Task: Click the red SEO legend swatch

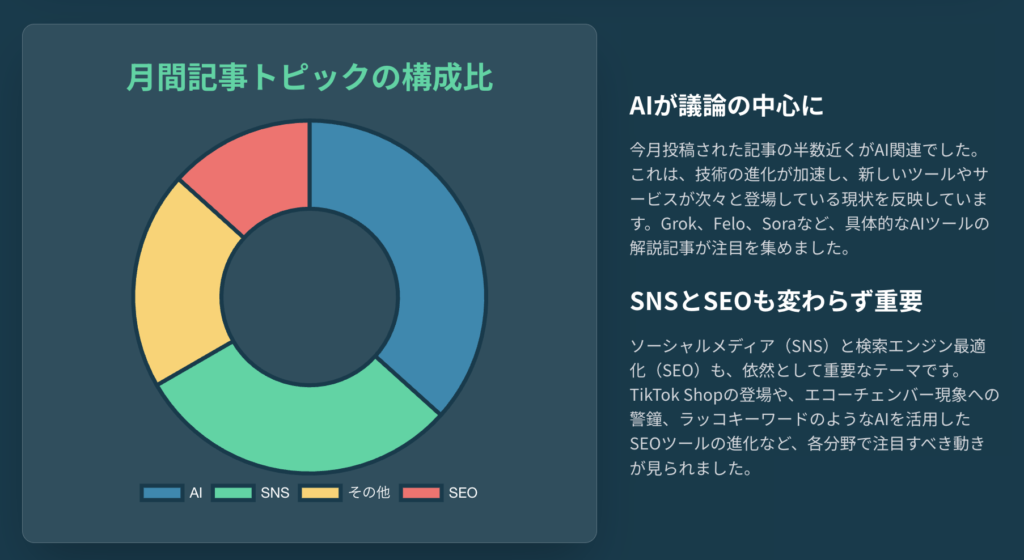Action: [x=421, y=493]
